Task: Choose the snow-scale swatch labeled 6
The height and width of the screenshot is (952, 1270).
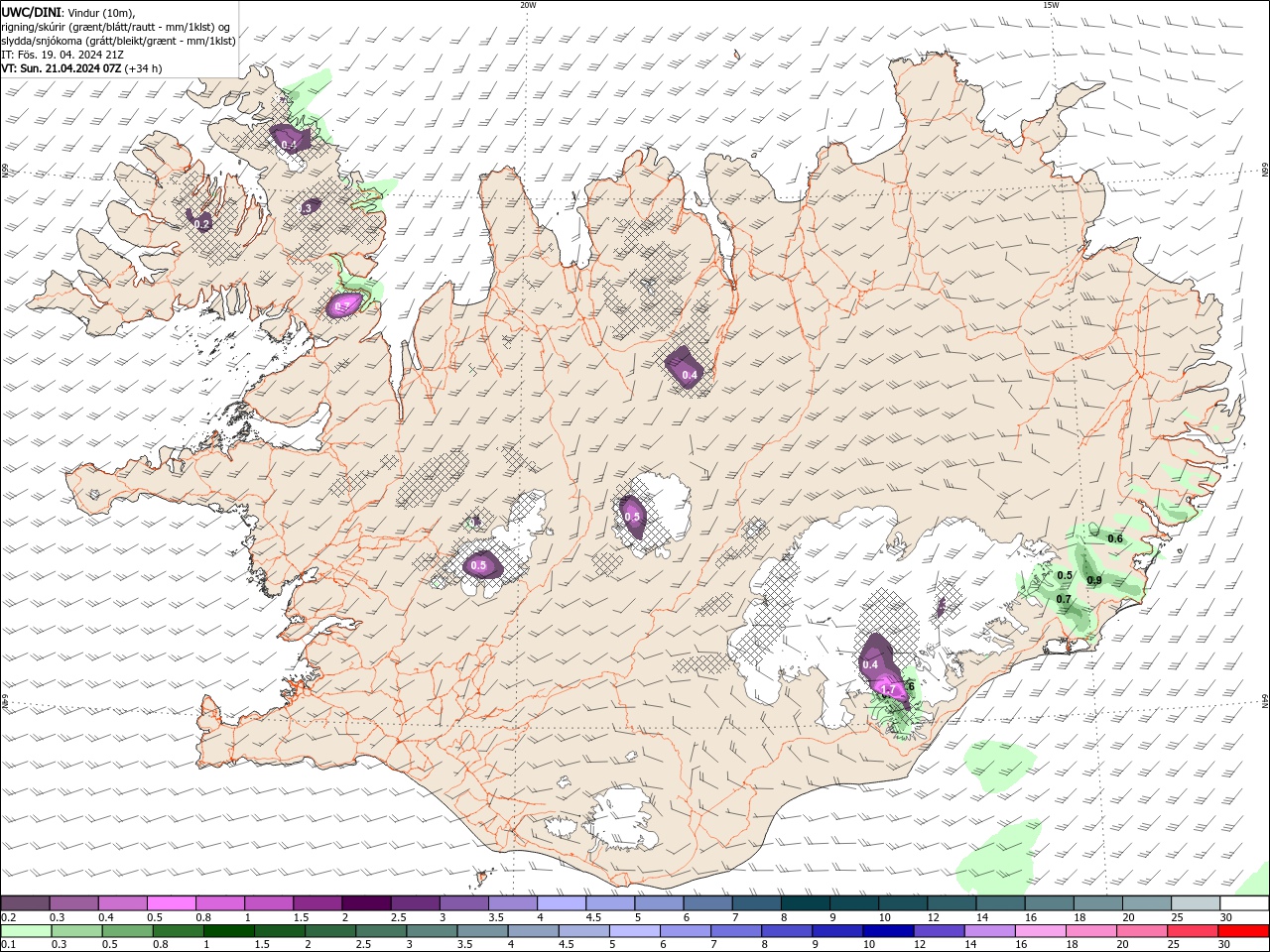Action: pos(707,902)
